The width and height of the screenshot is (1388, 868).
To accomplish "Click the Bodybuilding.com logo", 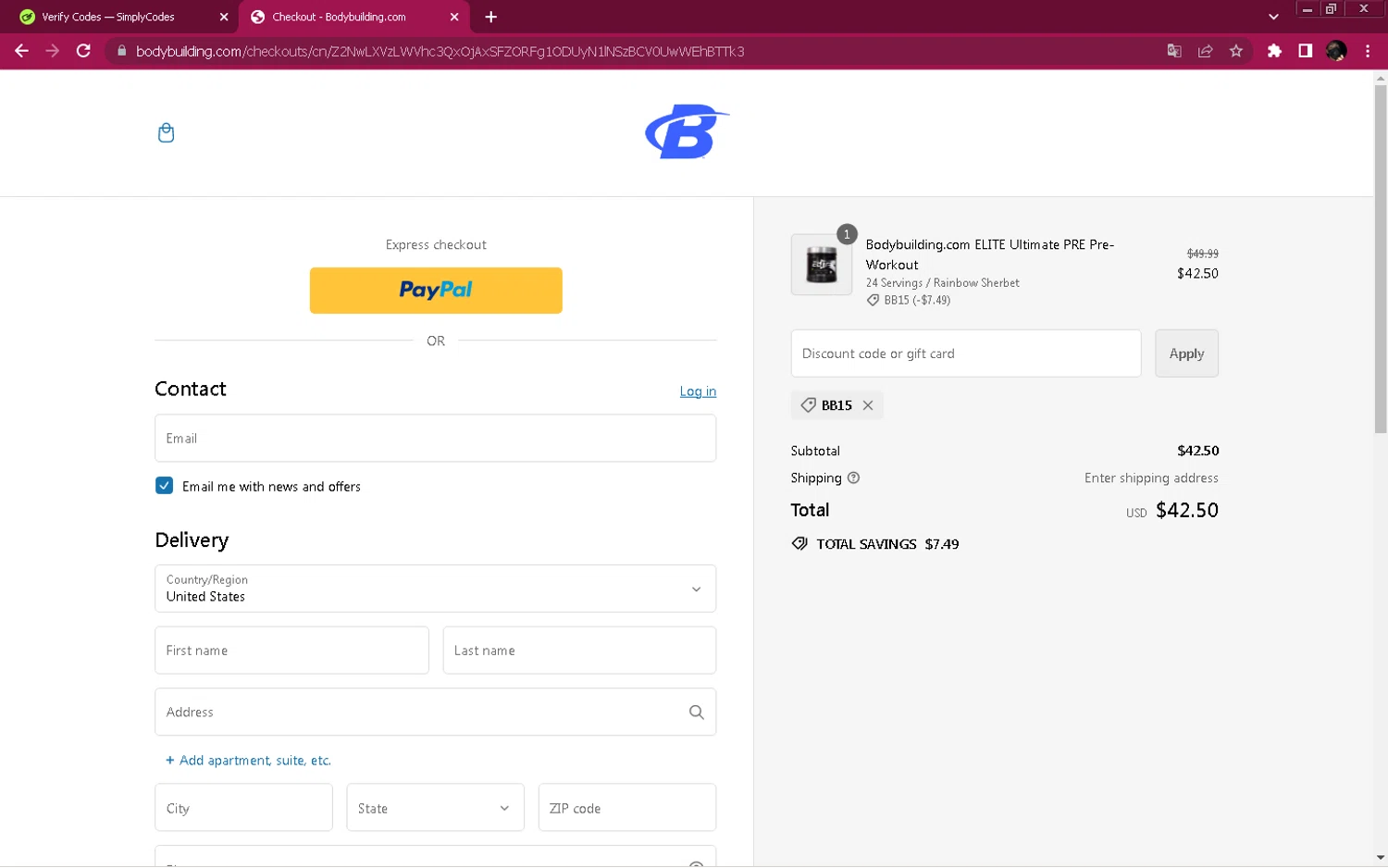I will tap(687, 131).
